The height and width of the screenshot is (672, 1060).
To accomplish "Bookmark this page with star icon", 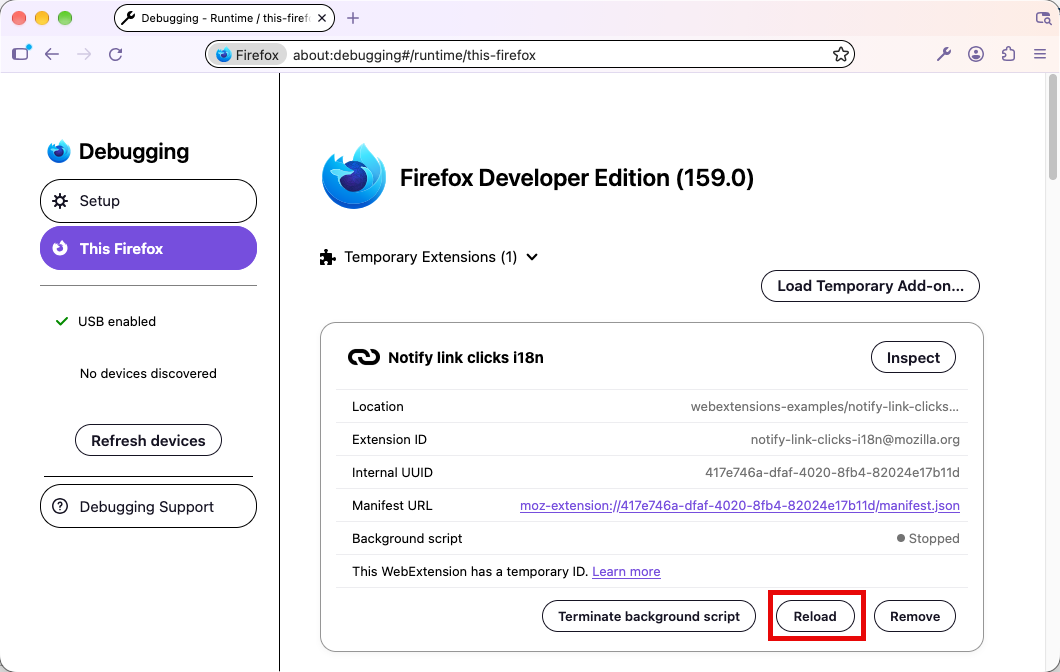I will [840, 55].
